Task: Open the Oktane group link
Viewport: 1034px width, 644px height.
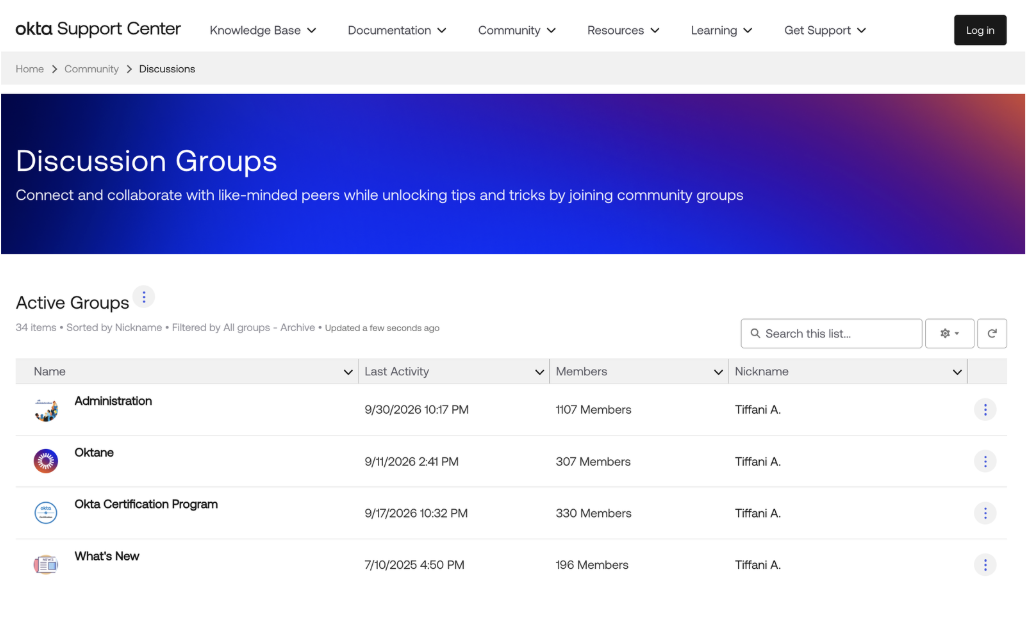Action: pyautogui.click(x=94, y=452)
